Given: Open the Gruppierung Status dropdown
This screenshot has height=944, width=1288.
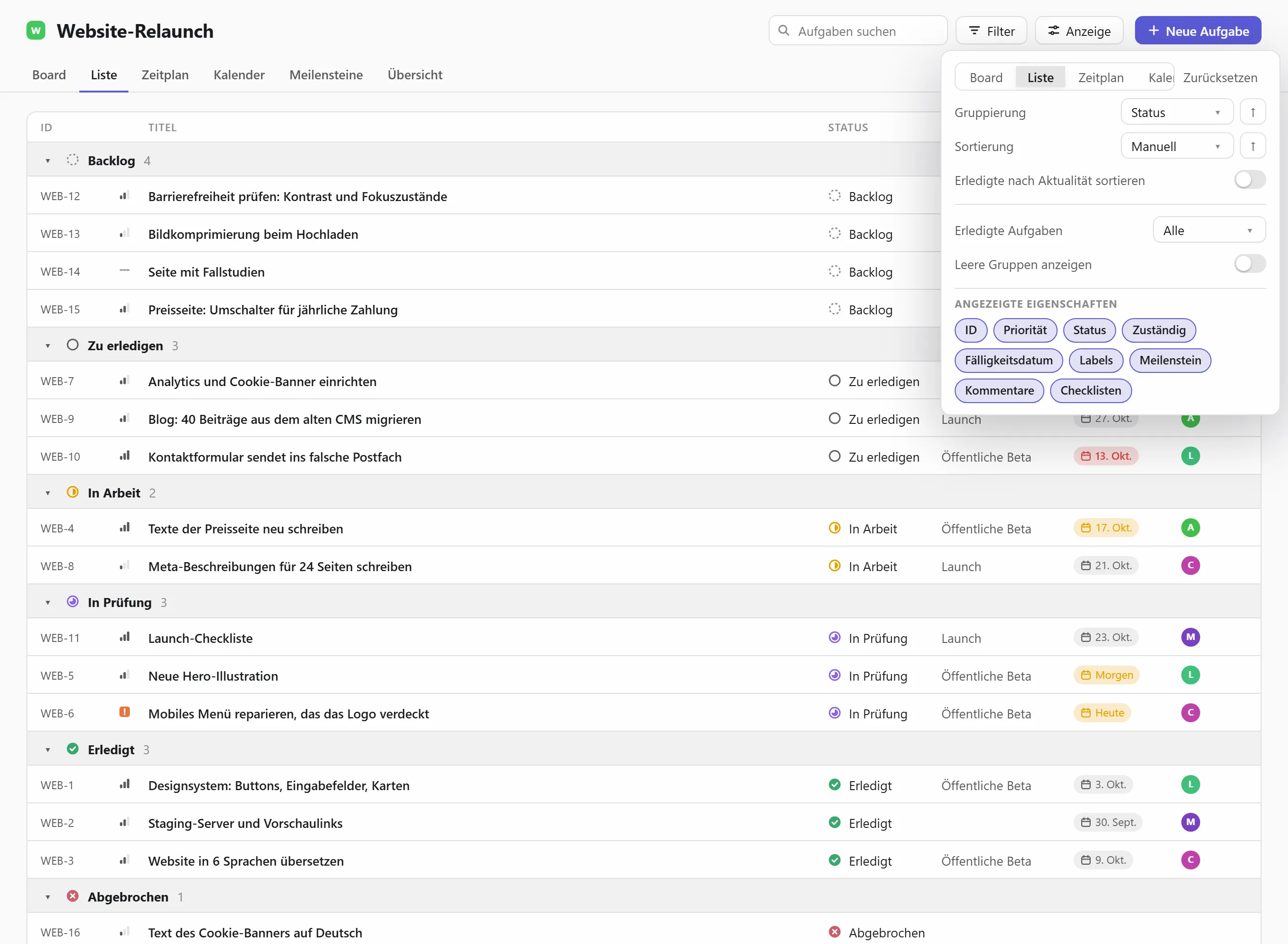Looking at the screenshot, I should [1177, 112].
